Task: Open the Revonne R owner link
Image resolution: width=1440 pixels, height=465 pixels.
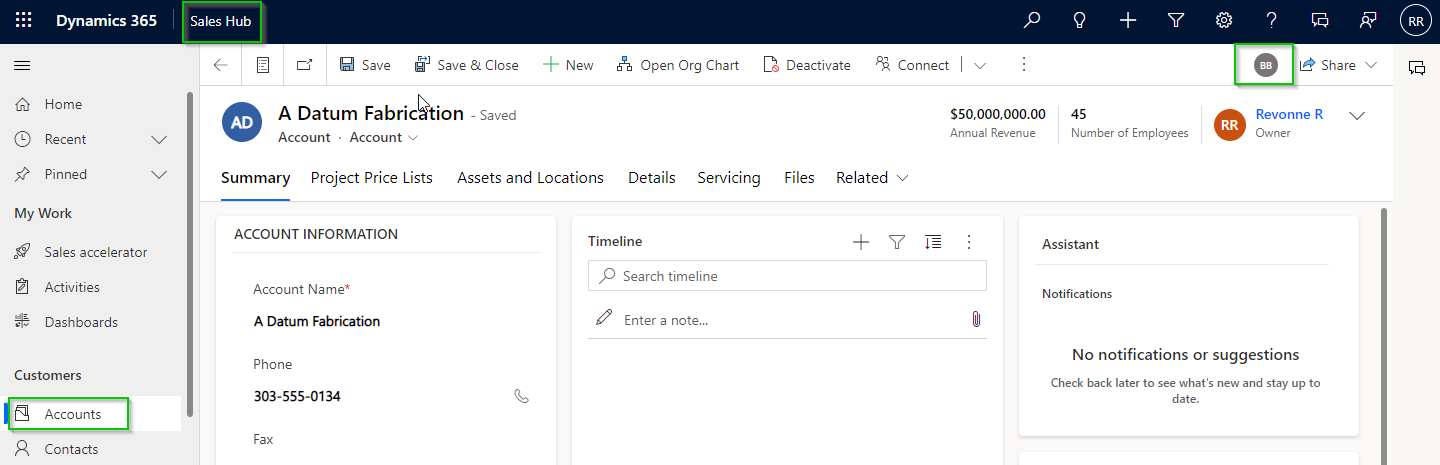Action: (1289, 115)
